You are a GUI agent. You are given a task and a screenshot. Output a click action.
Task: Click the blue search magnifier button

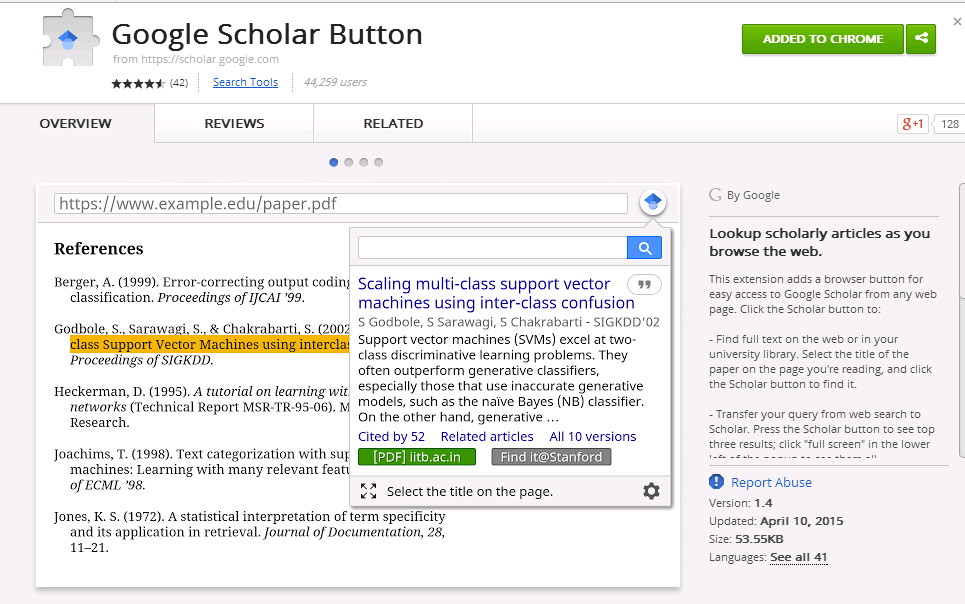point(645,248)
